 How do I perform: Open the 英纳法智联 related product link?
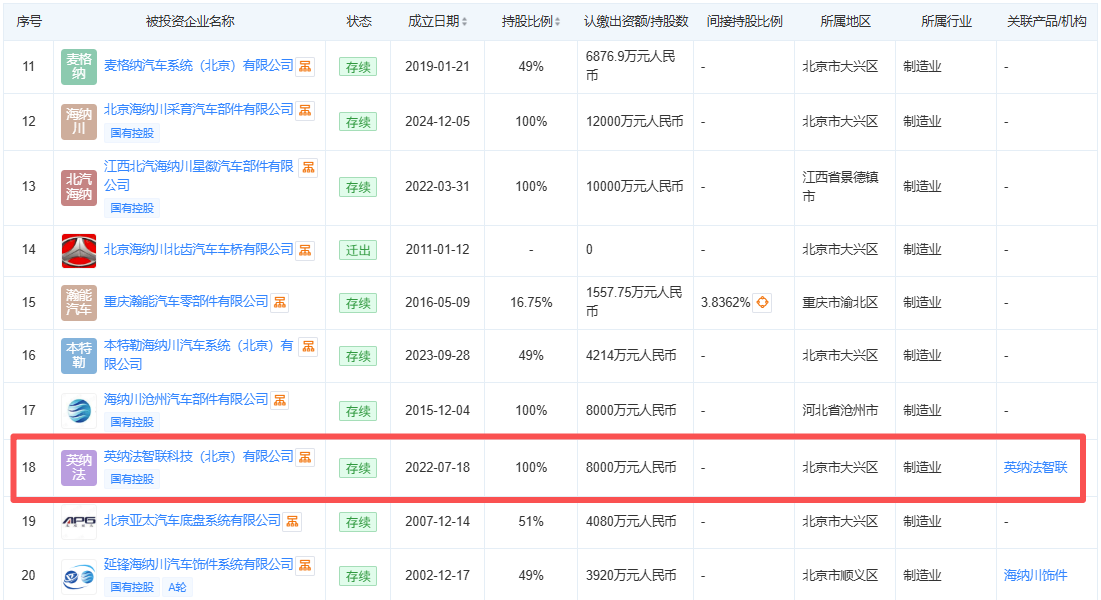[x=1035, y=467]
